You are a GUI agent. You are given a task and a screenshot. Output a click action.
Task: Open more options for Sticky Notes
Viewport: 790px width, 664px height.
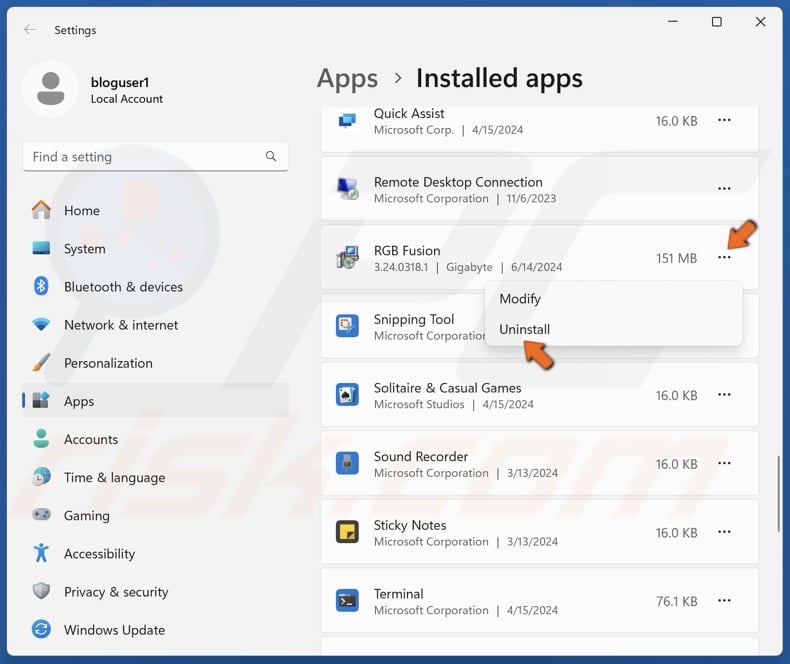724,532
